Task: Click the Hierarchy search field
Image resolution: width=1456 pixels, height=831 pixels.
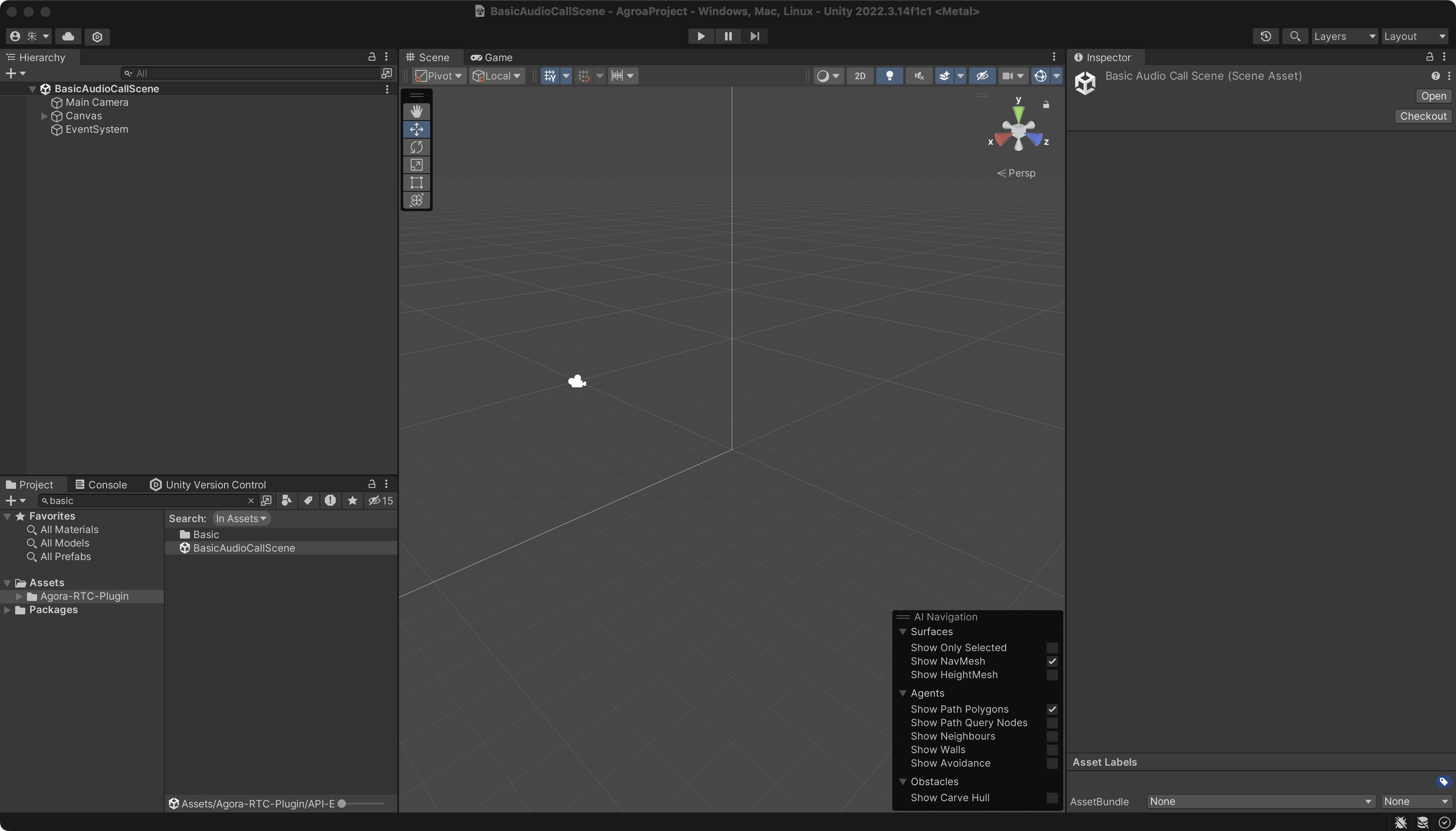Action: (x=251, y=73)
